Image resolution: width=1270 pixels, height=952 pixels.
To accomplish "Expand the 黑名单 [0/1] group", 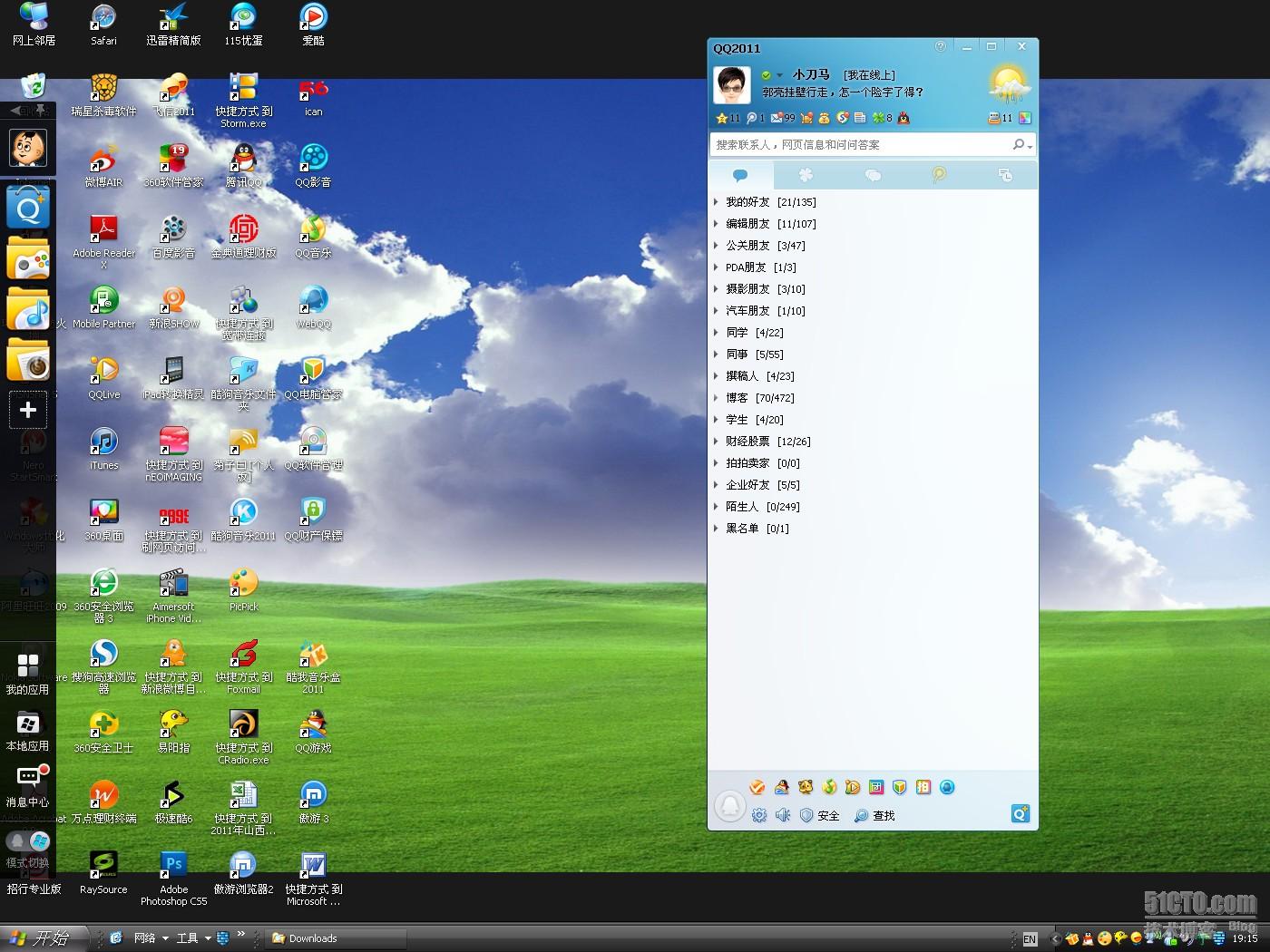I will coord(873,529).
